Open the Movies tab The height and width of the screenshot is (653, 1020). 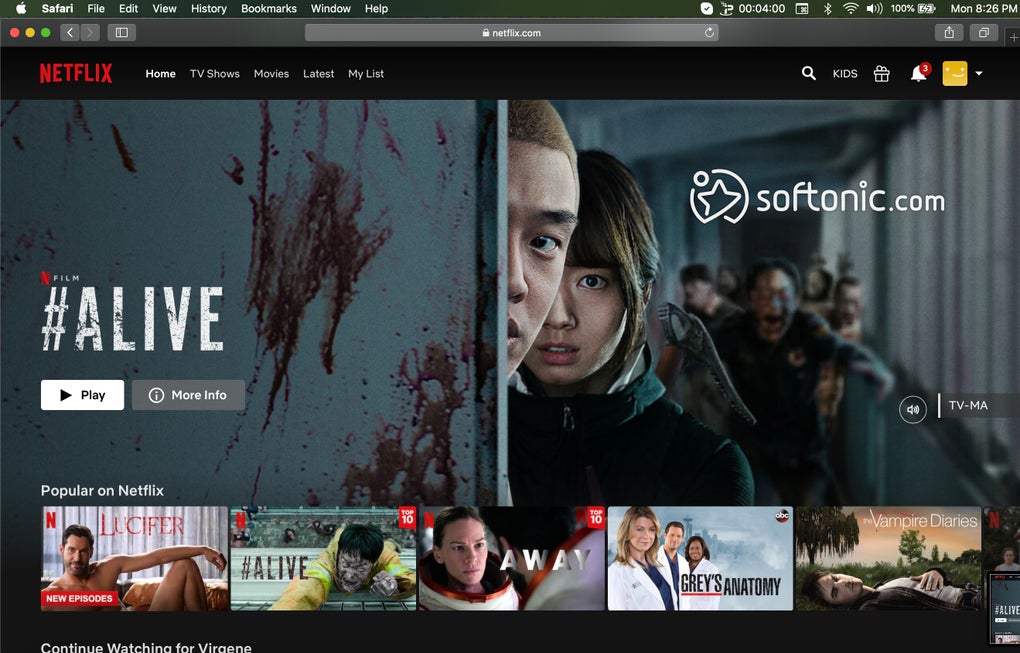(271, 73)
